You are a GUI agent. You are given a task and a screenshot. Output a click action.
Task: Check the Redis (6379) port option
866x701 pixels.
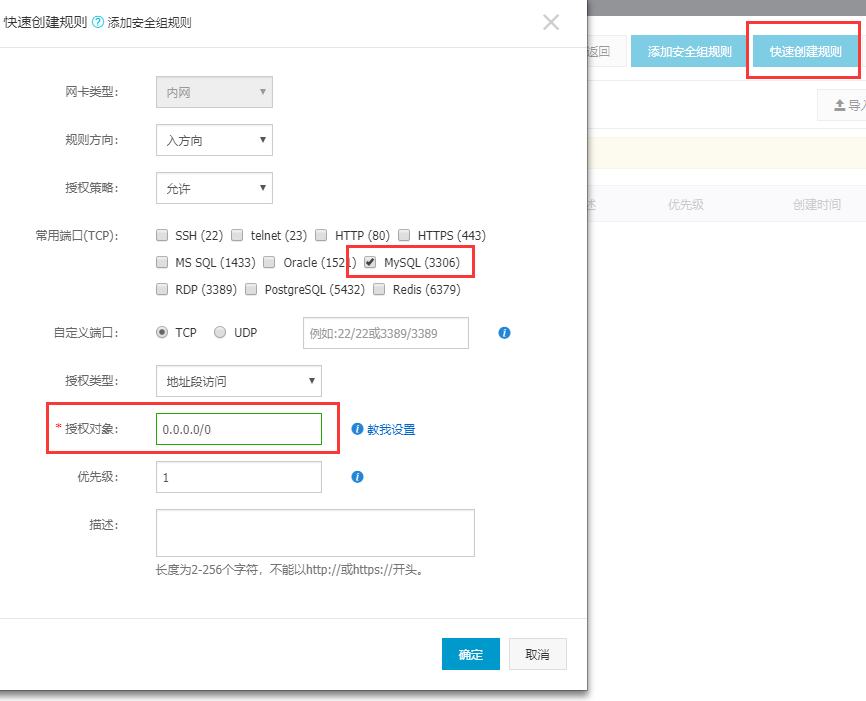click(379, 290)
